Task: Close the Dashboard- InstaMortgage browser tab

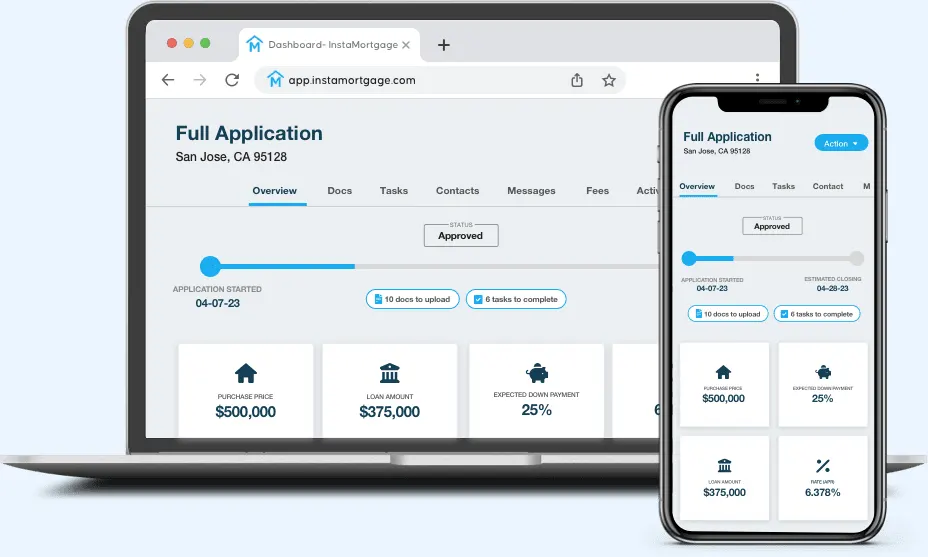Action: [x=406, y=45]
